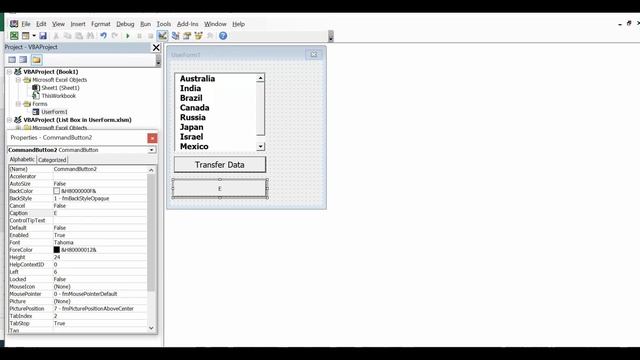Select Mexico in the list box
Image resolution: width=640 pixels, height=360 pixels.
[194, 147]
